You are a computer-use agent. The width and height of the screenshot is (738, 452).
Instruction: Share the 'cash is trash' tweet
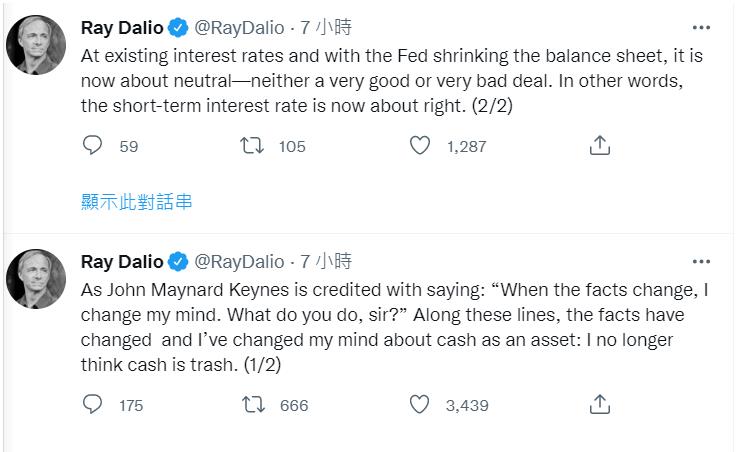pyautogui.click(x=599, y=404)
